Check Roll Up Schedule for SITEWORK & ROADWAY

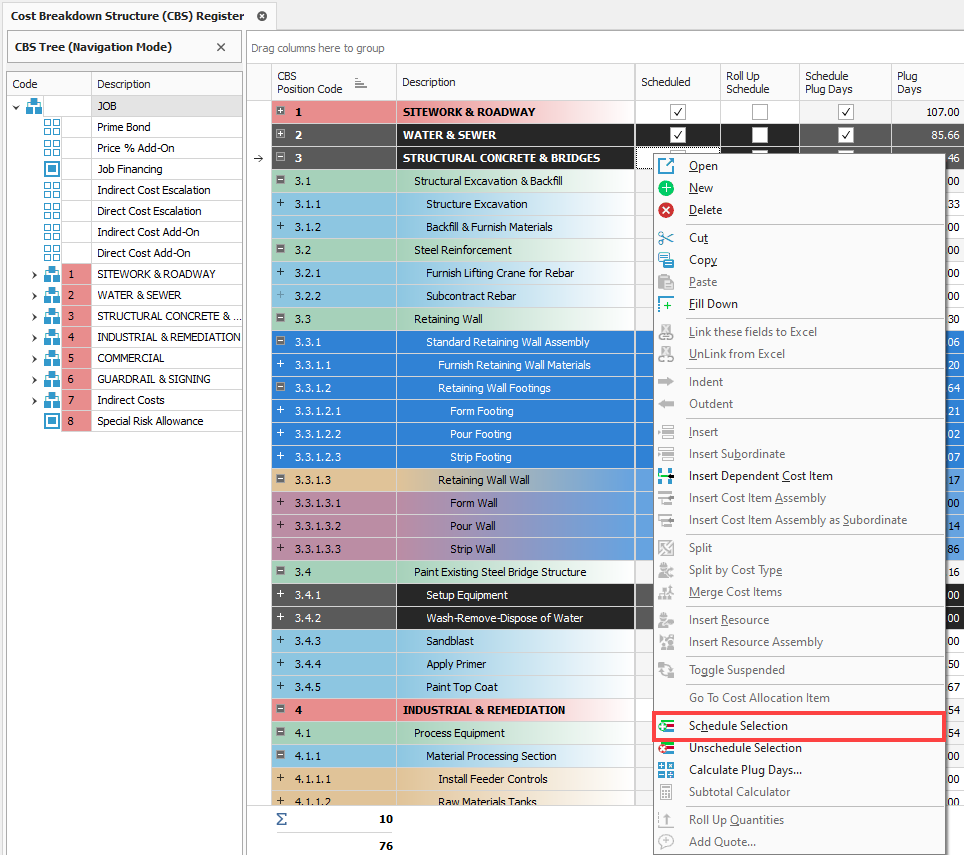tap(760, 112)
